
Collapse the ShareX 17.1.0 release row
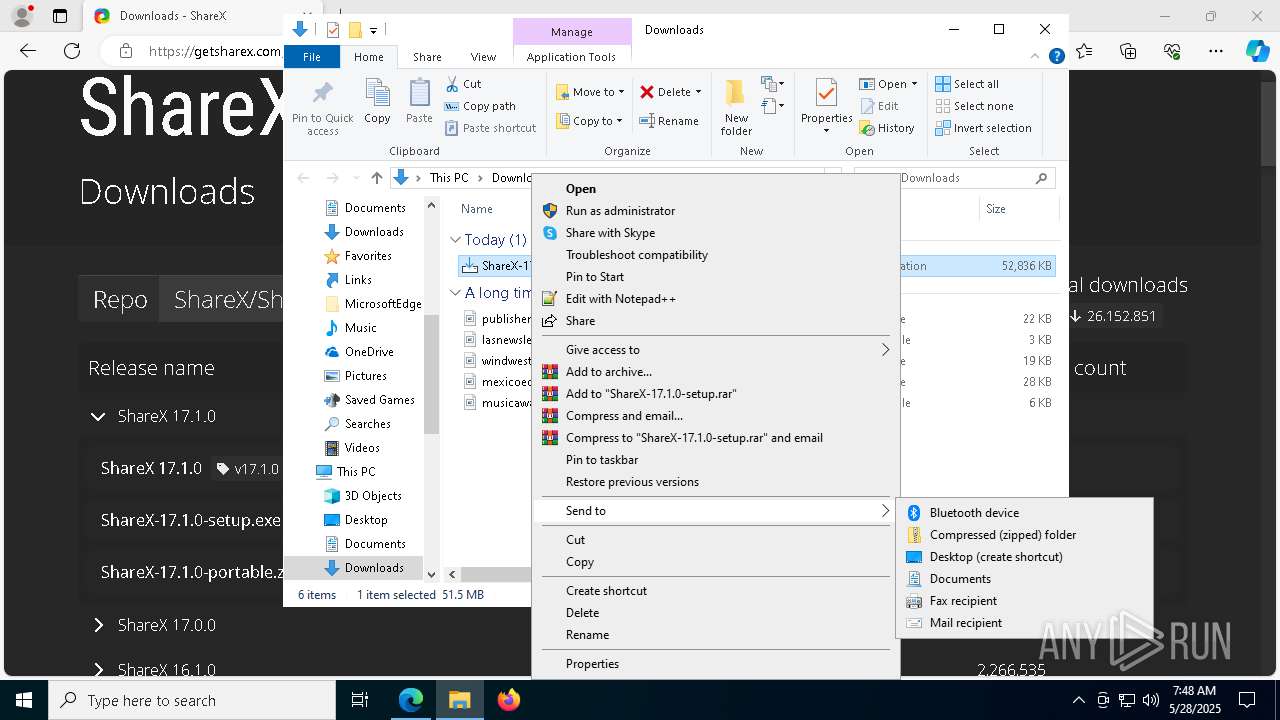[x=98, y=416]
